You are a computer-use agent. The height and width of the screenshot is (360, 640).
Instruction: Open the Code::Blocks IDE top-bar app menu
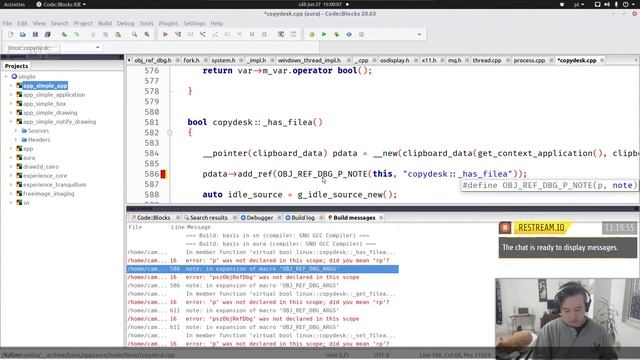click(61, 4)
